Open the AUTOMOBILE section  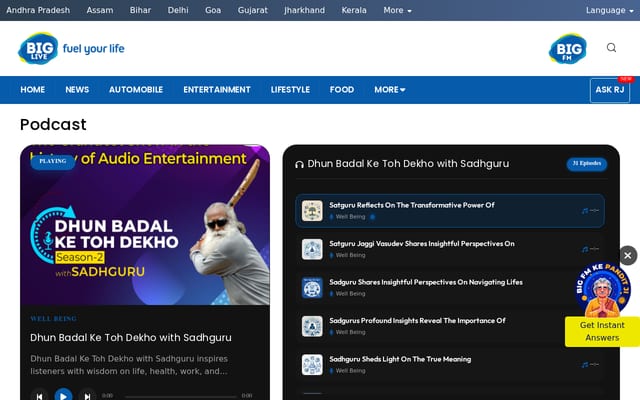136,90
